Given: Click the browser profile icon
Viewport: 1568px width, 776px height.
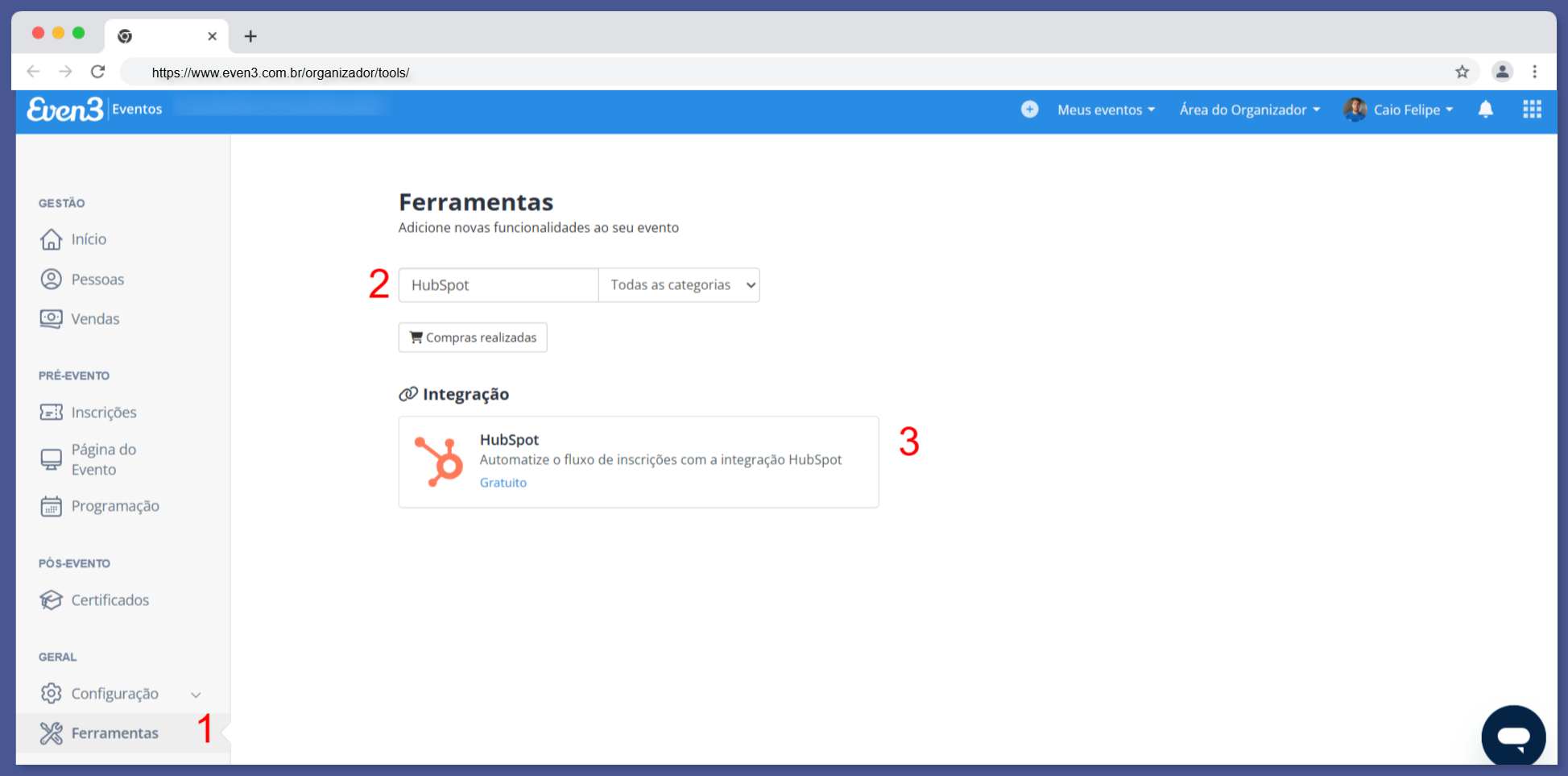Looking at the screenshot, I should tap(1502, 72).
